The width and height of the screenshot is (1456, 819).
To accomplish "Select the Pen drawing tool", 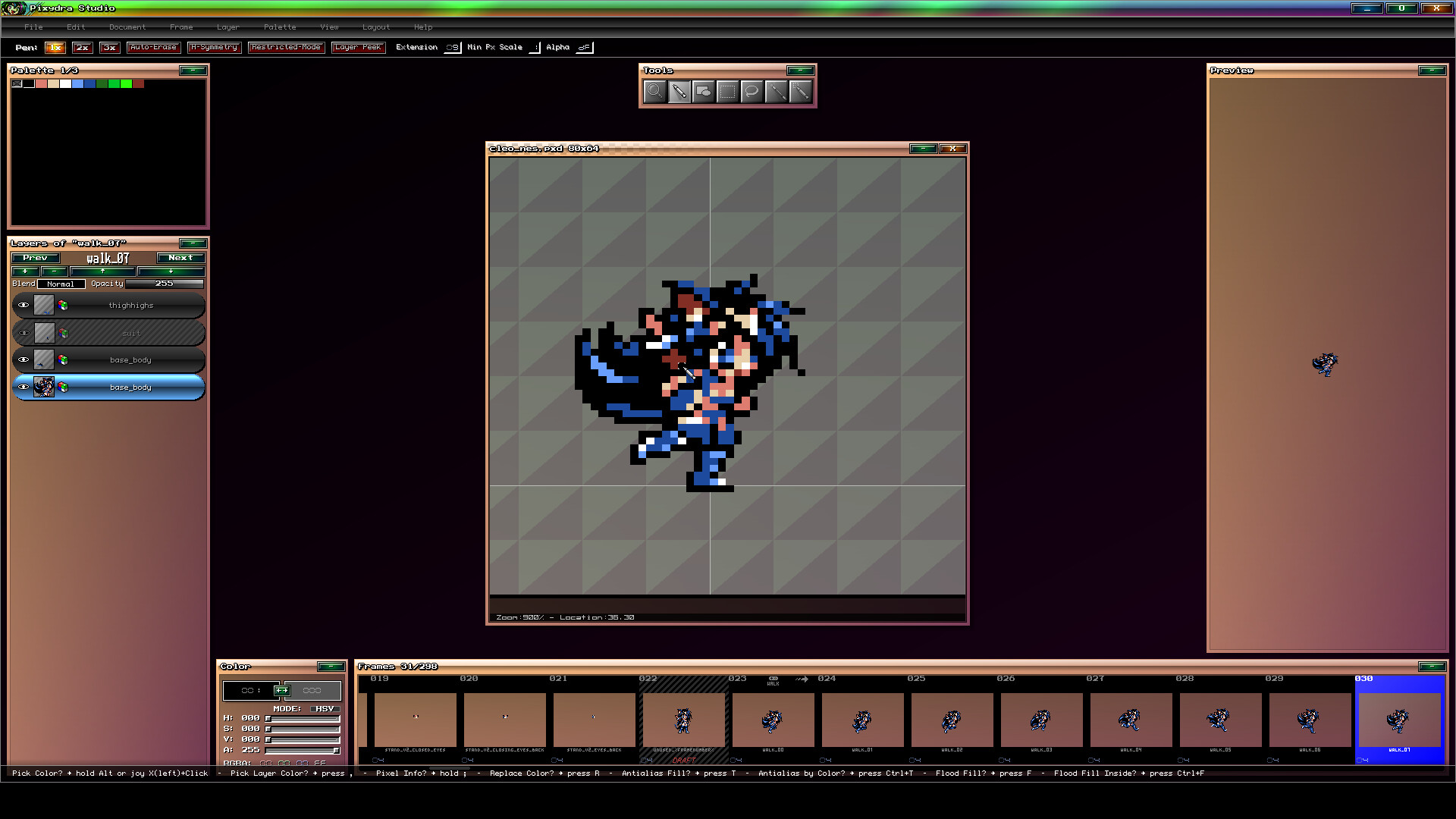I will (679, 92).
